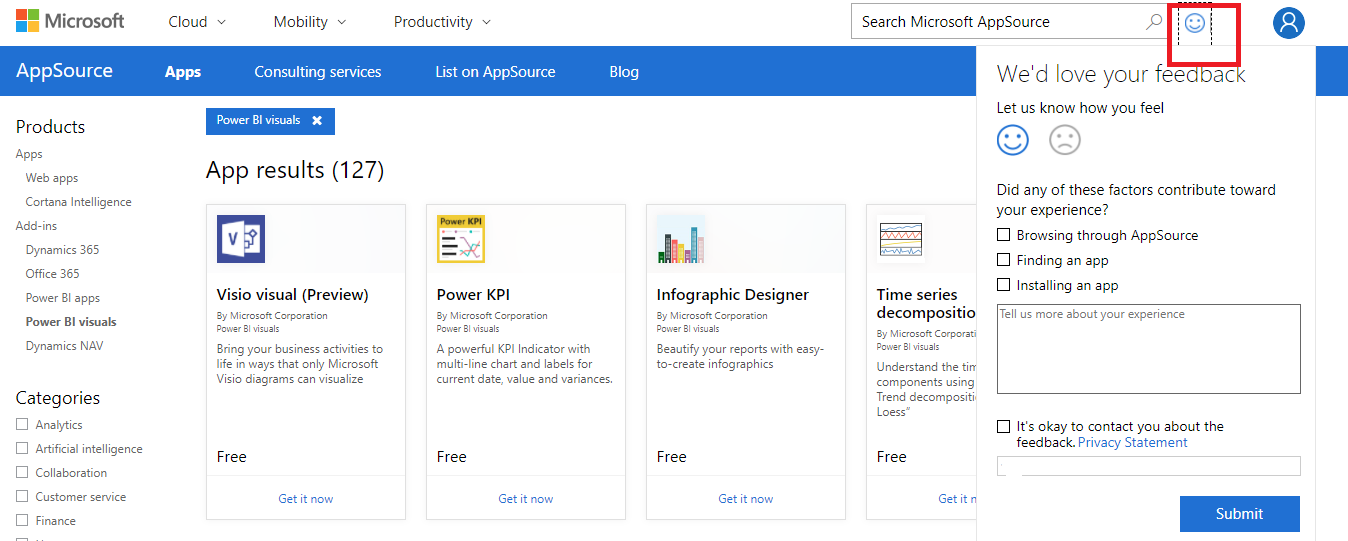This screenshot has width=1348, height=541.
Task: Click the Time series decomposition app icon
Action: [901, 239]
